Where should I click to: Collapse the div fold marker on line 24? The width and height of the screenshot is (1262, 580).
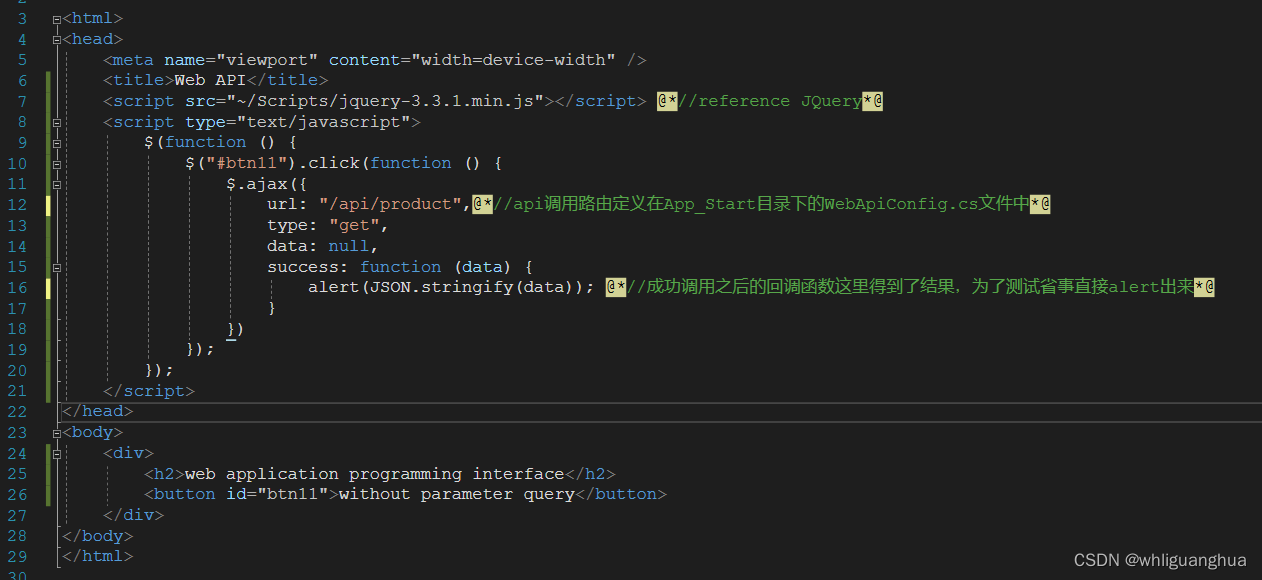coord(57,452)
